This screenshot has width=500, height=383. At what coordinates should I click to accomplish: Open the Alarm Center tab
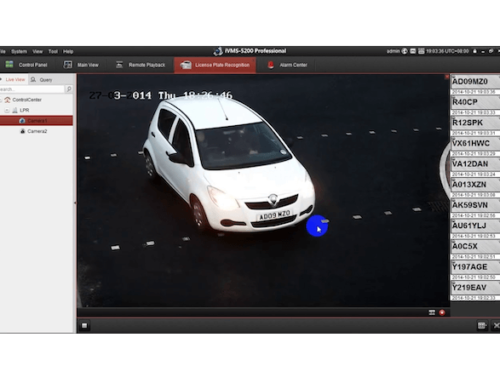tap(287, 65)
